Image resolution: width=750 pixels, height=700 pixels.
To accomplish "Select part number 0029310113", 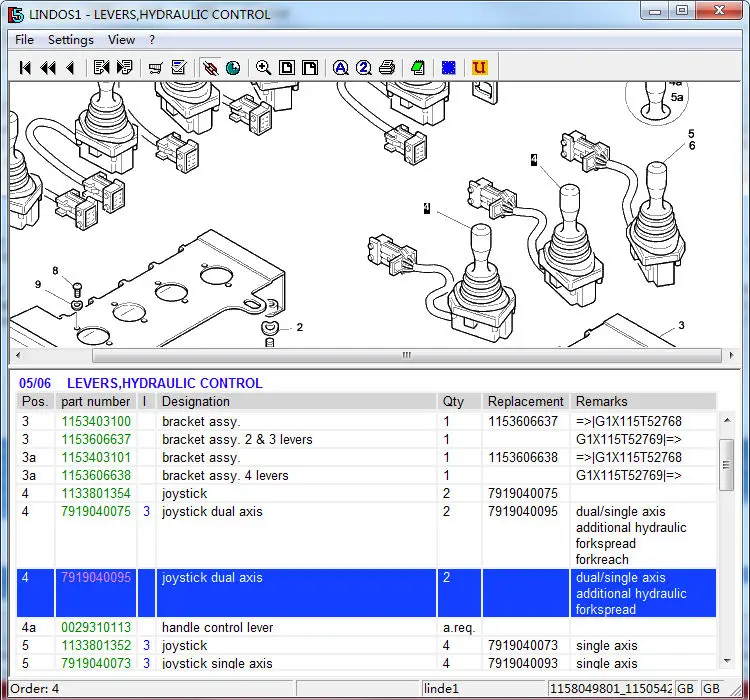I will 96,627.
